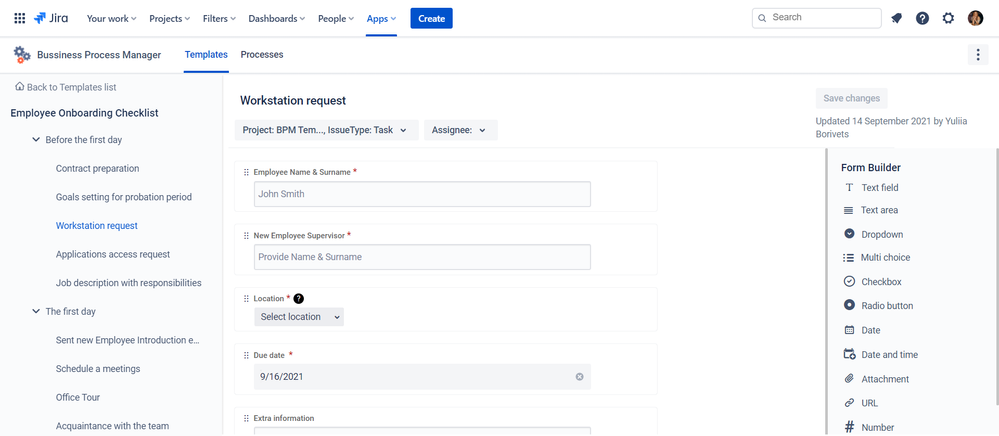
Task: Open the Apps dropdown menu
Action: (x=381, y=18)
